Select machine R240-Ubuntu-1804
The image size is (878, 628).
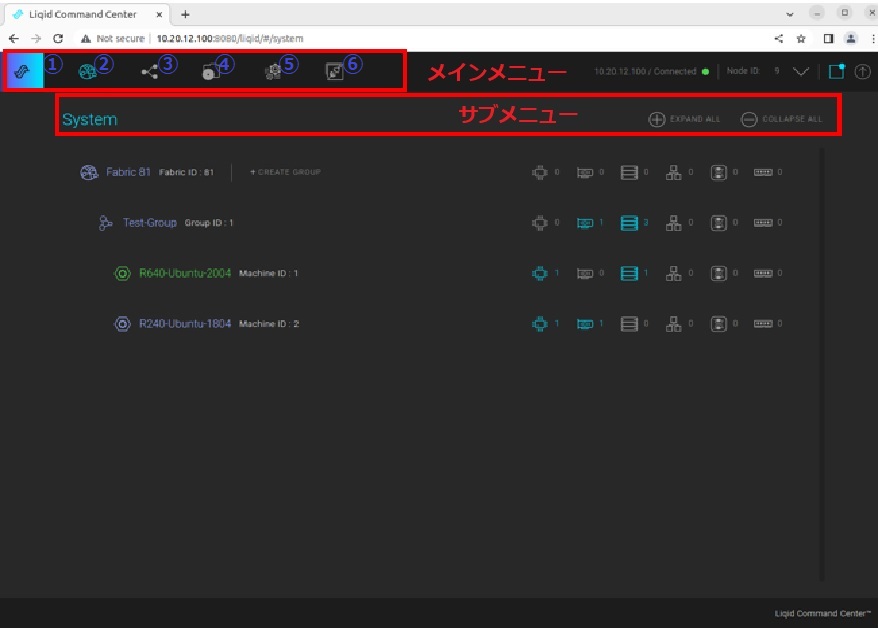185,324
